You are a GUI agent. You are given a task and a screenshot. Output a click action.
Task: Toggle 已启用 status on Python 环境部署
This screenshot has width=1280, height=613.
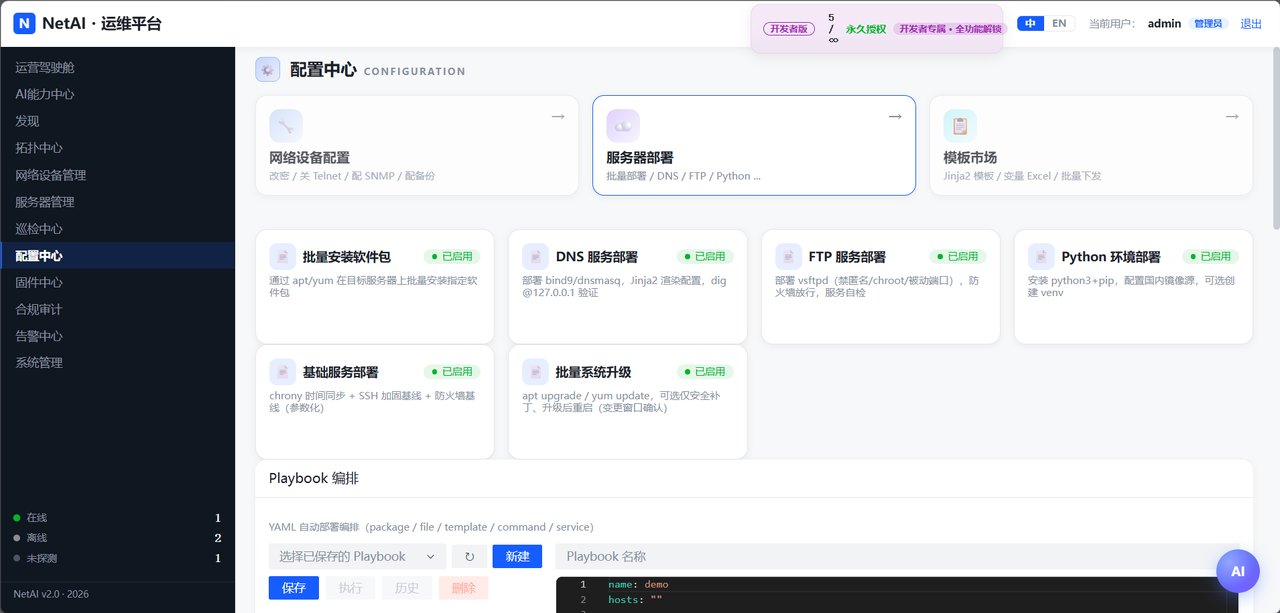point(1211,257)
